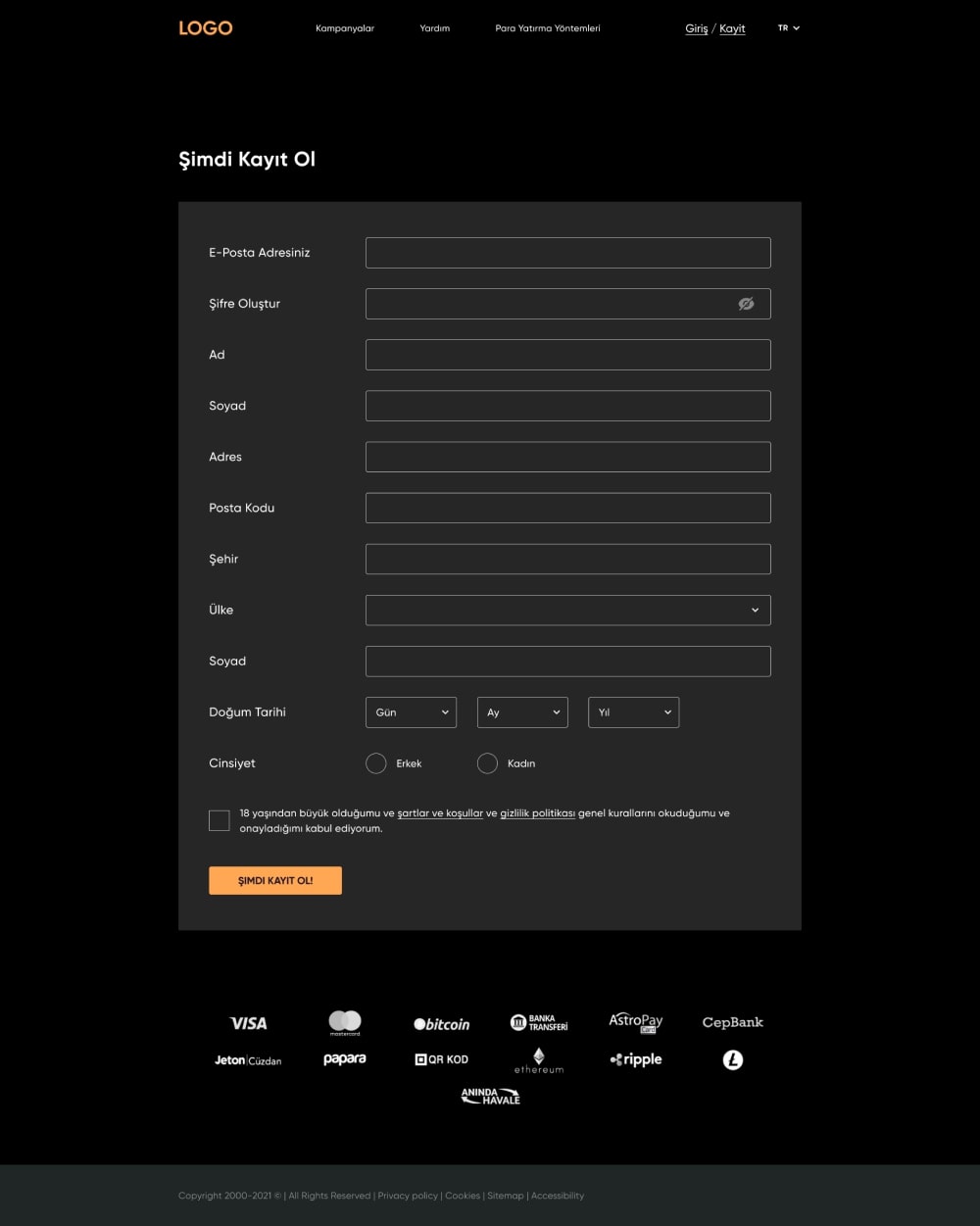Toggle password visibility eye icon

pos(746,304)
